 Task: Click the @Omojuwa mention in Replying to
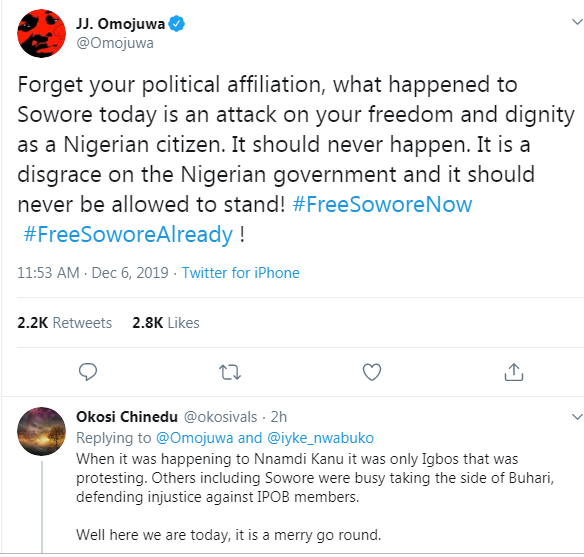[x=194, y=437]
